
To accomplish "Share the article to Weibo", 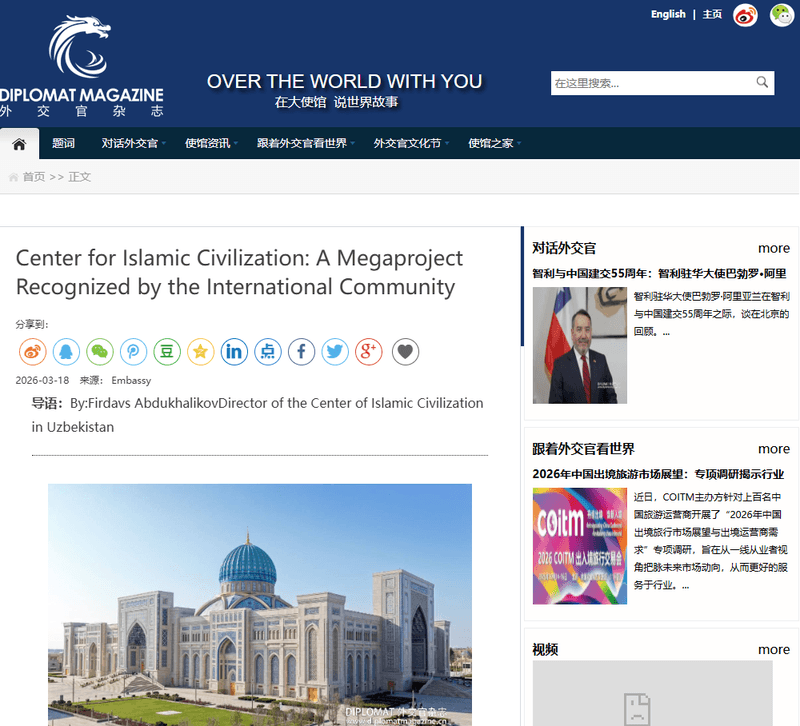I will click(x=33, y=352).
